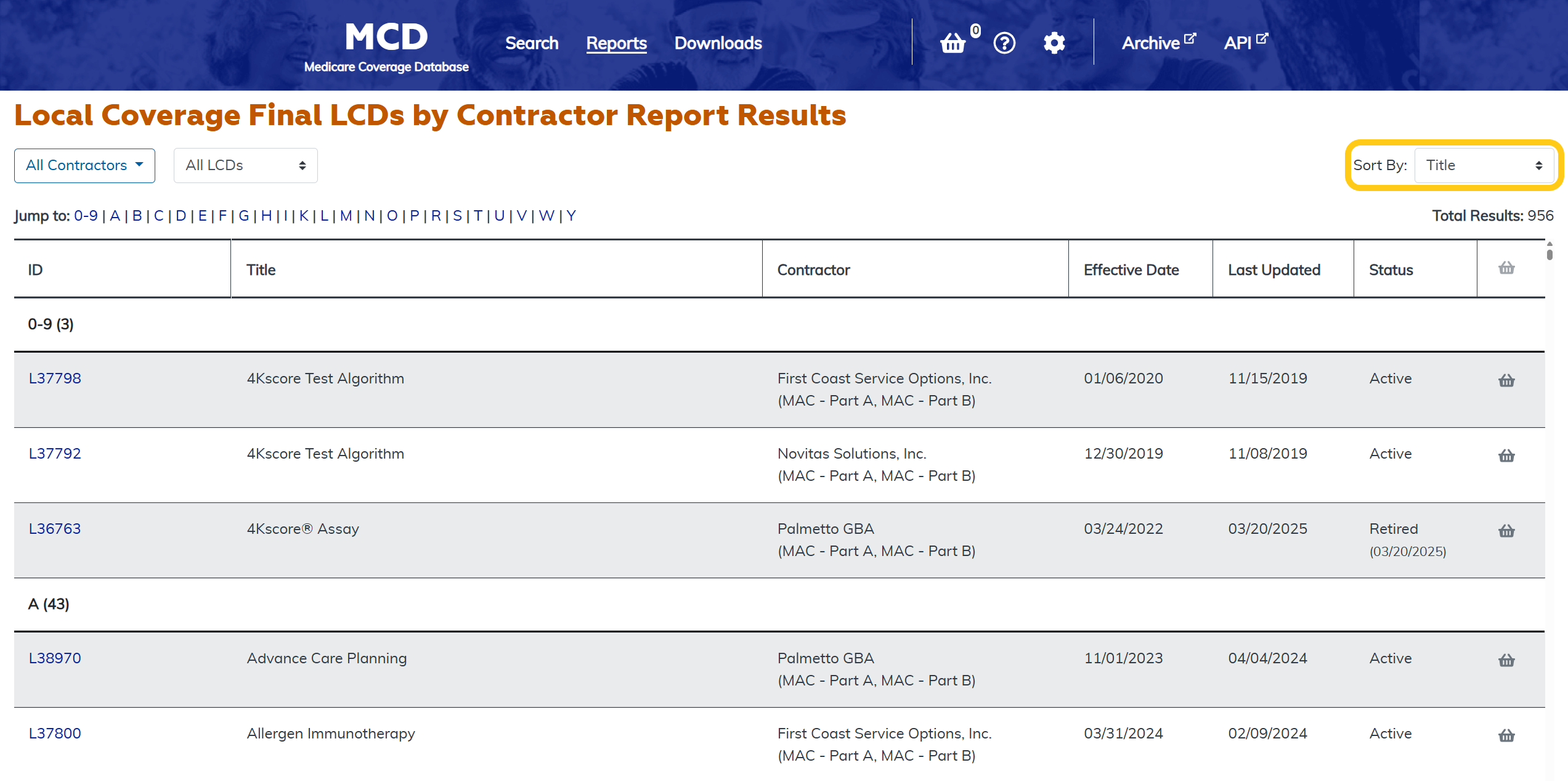
Task: Open the basket icon in header
Action: [953, 43]
